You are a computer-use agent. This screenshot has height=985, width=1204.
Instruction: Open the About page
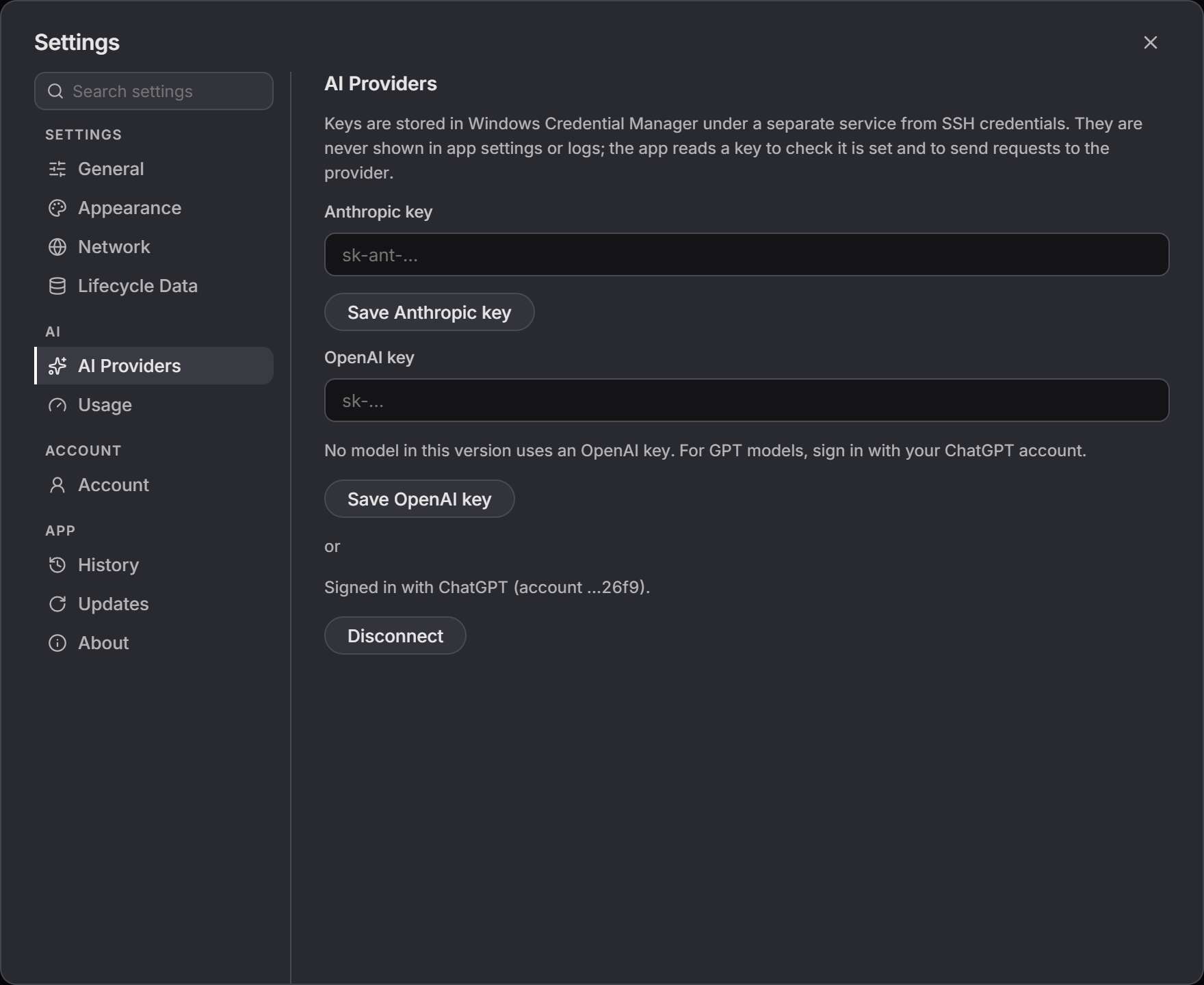pyautogui.click(x=154, y=643)
